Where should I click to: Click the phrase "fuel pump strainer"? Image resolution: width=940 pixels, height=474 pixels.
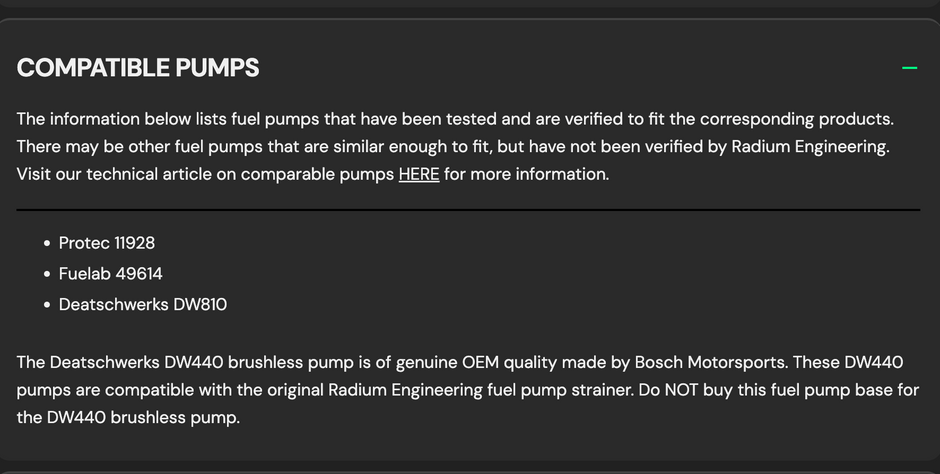click(559, 390)
